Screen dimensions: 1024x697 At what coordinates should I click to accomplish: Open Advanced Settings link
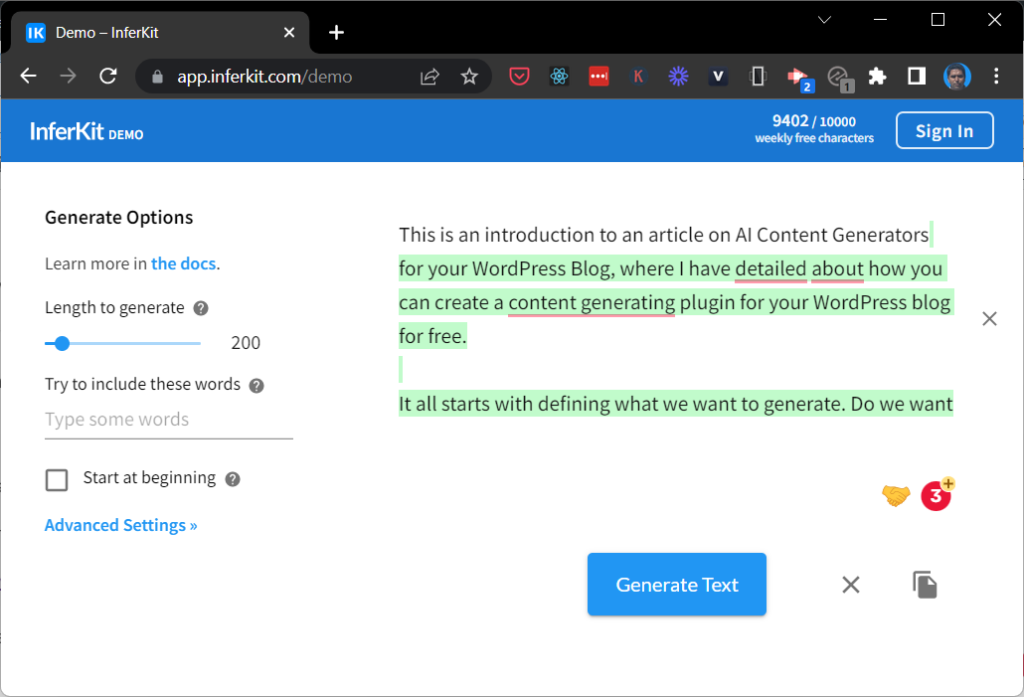[x=121, y=525]
